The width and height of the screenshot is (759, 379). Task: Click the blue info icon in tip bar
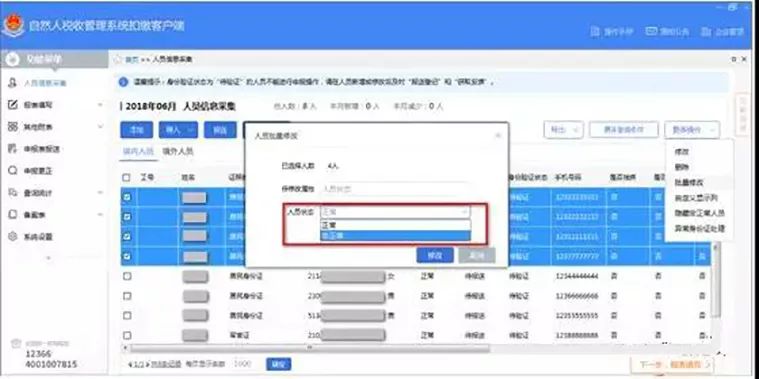(123, 82)
